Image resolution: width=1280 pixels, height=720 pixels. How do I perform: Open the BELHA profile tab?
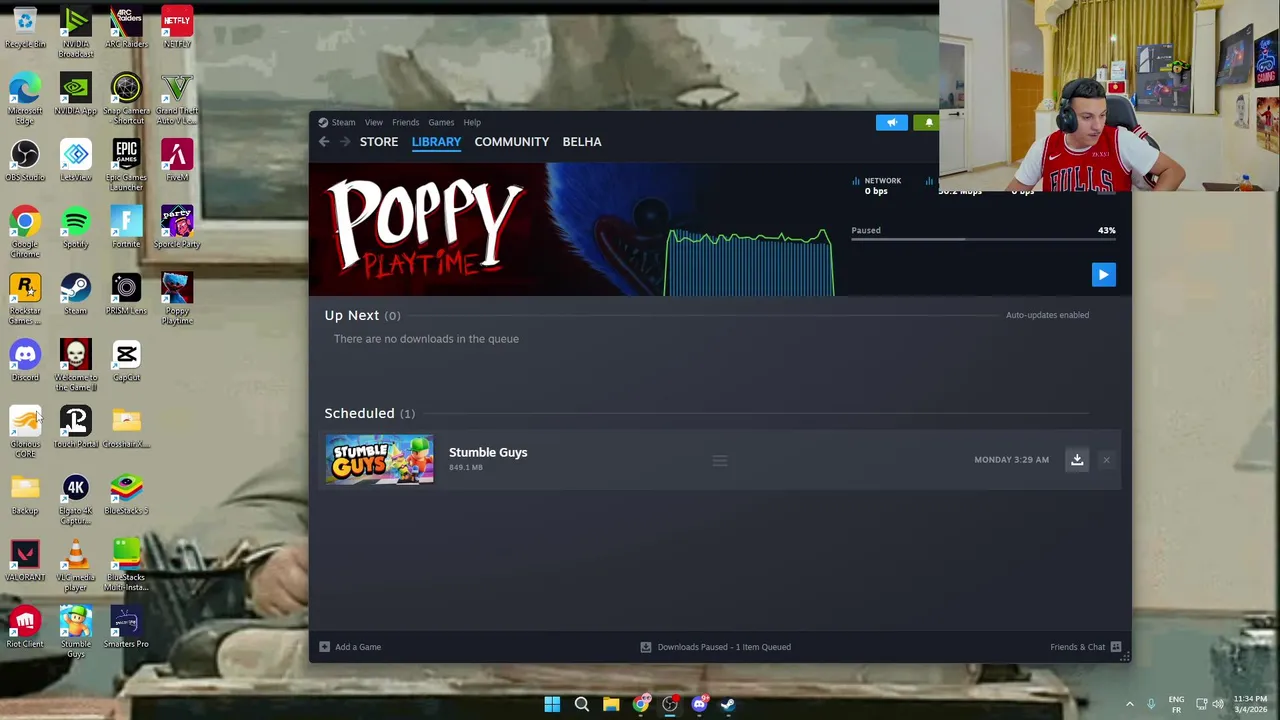click(x=582, y=142)
